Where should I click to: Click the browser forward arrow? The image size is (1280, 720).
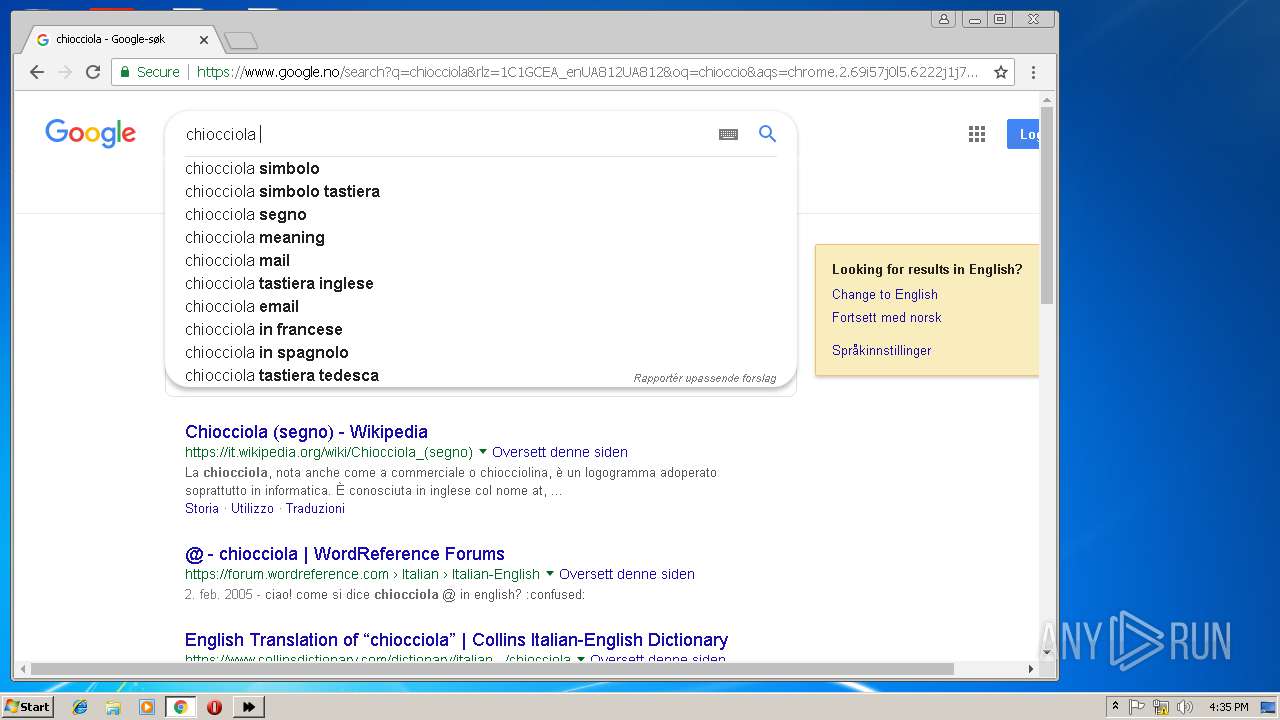click(x=65, y=72)
